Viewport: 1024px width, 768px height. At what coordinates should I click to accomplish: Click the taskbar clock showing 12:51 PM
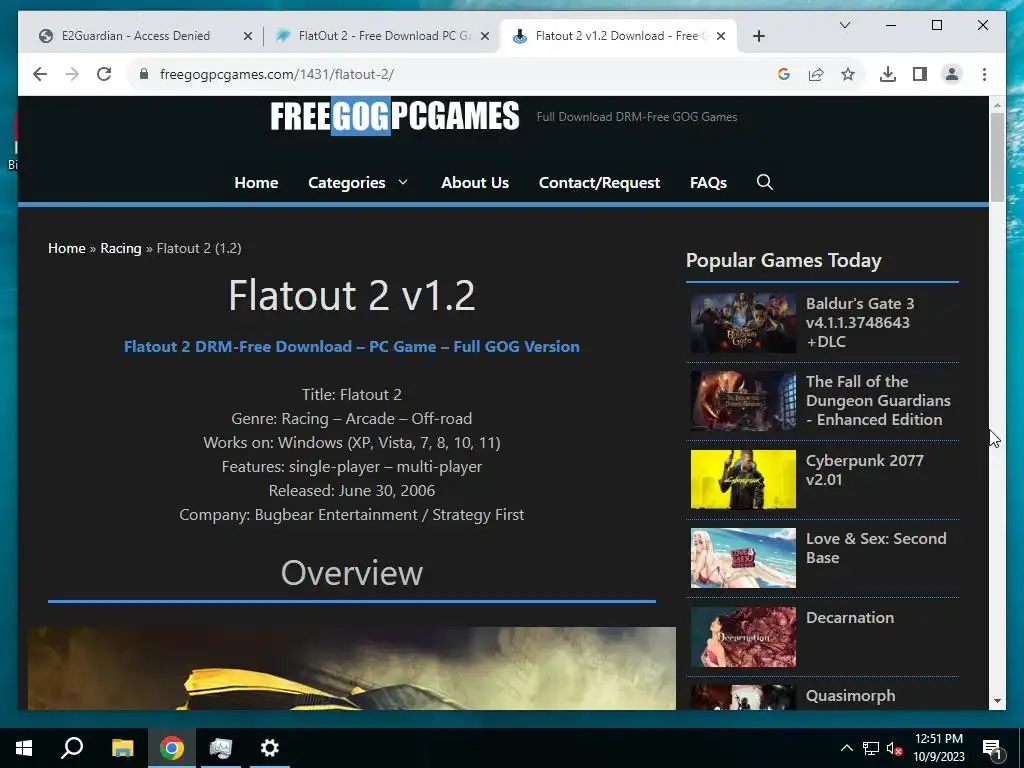(938, 748)
